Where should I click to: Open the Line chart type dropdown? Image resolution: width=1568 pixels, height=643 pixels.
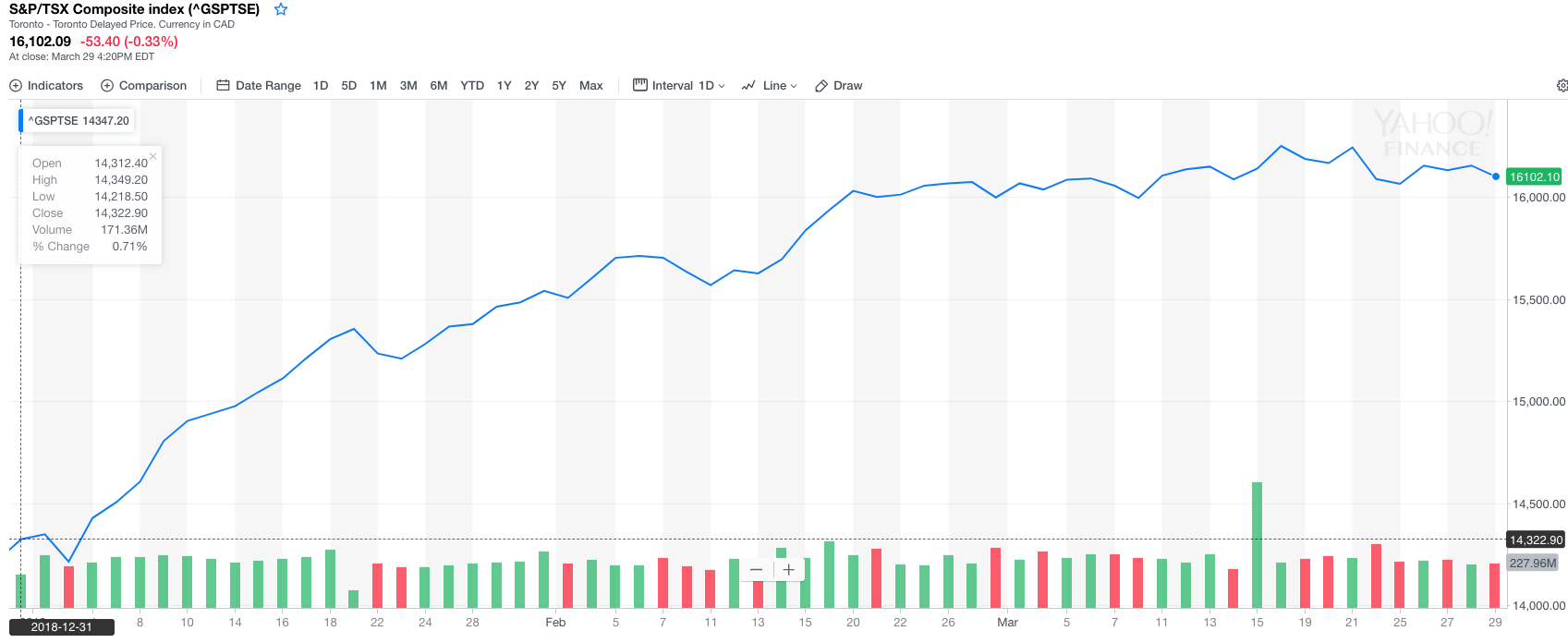click(769, 86)
